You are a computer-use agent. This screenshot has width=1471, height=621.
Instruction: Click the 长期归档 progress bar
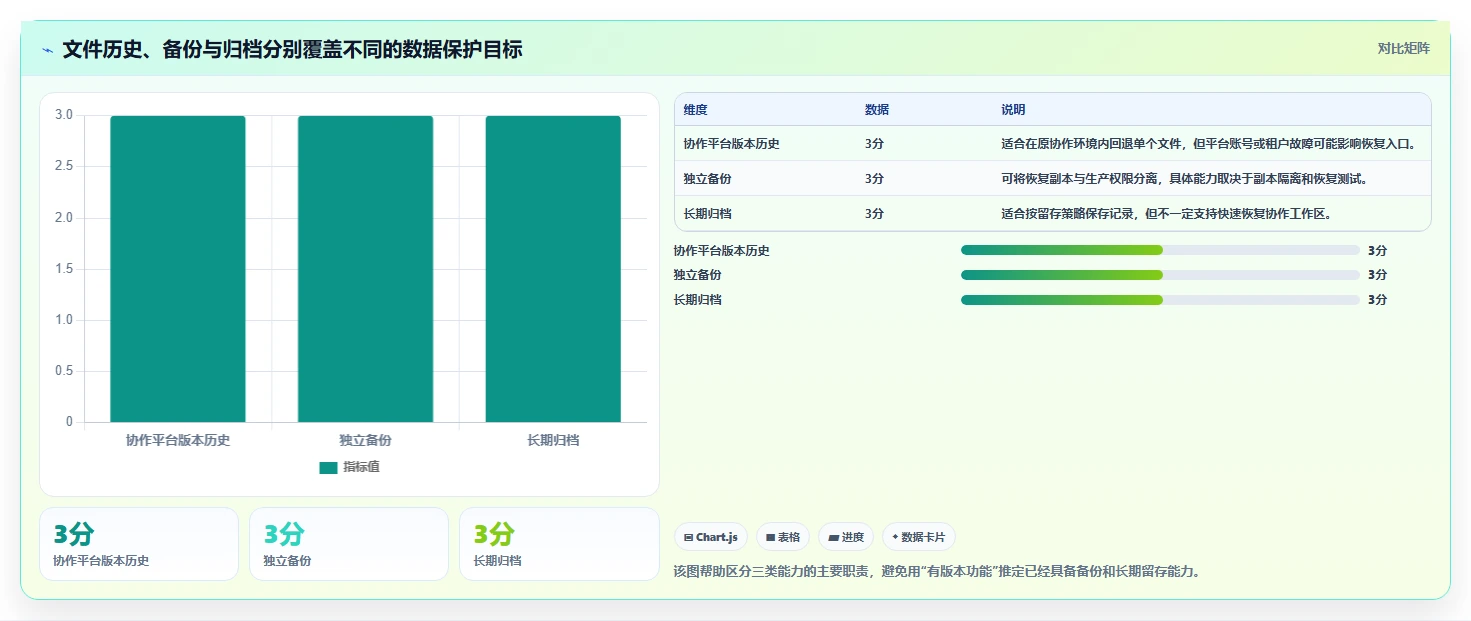click(1160, 299)
